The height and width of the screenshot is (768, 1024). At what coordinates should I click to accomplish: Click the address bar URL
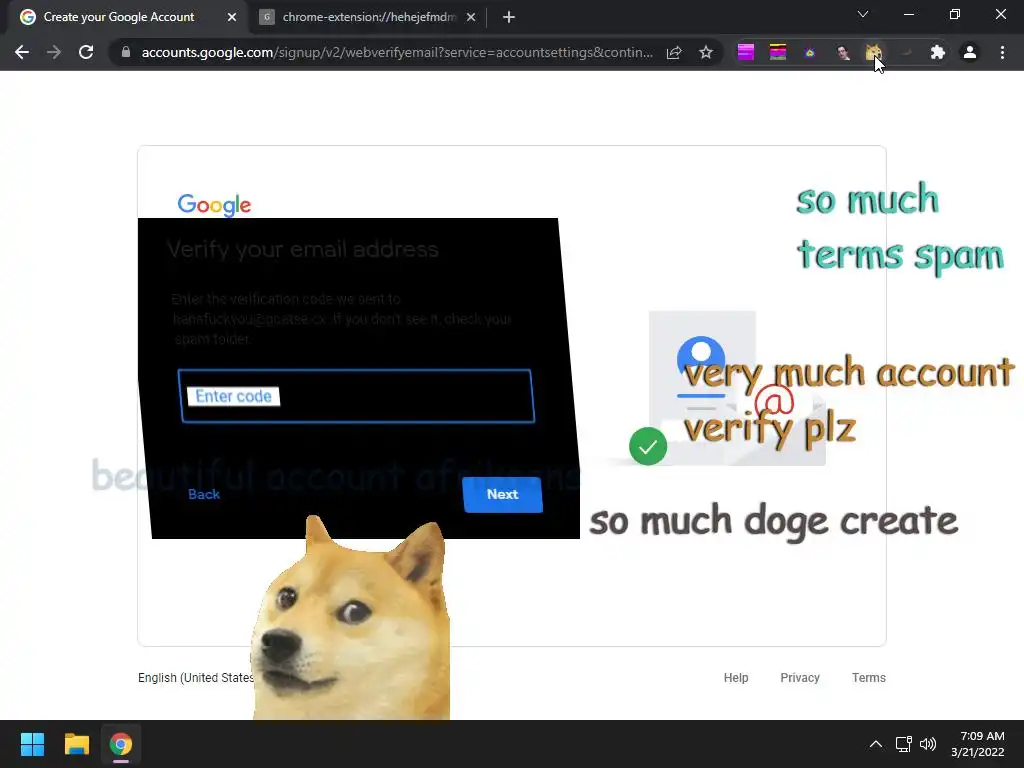pyautogui.click(x=397, y=52)
